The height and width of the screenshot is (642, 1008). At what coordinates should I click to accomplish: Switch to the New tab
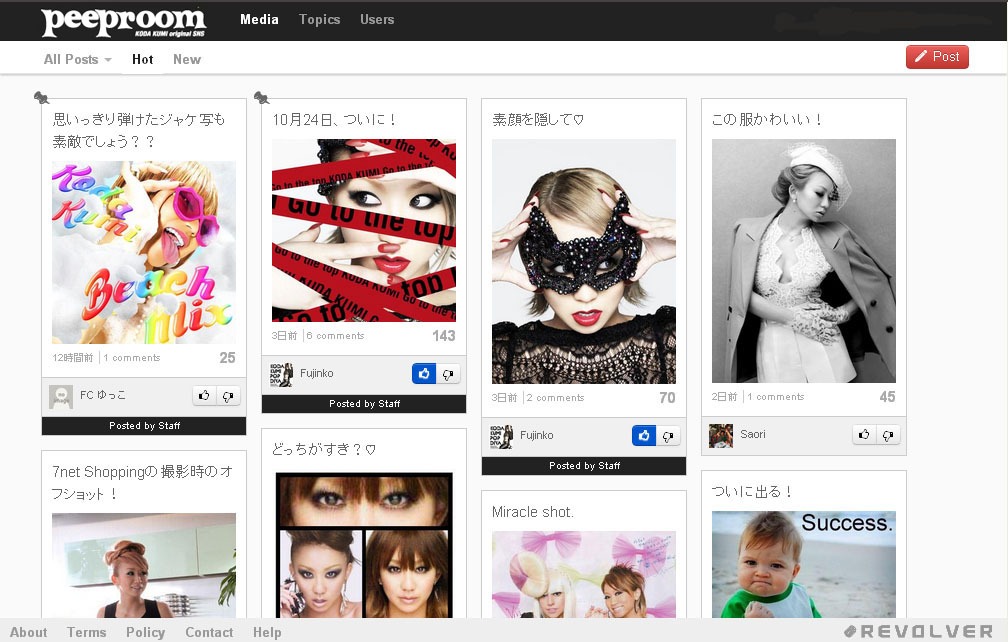point(187,59)
